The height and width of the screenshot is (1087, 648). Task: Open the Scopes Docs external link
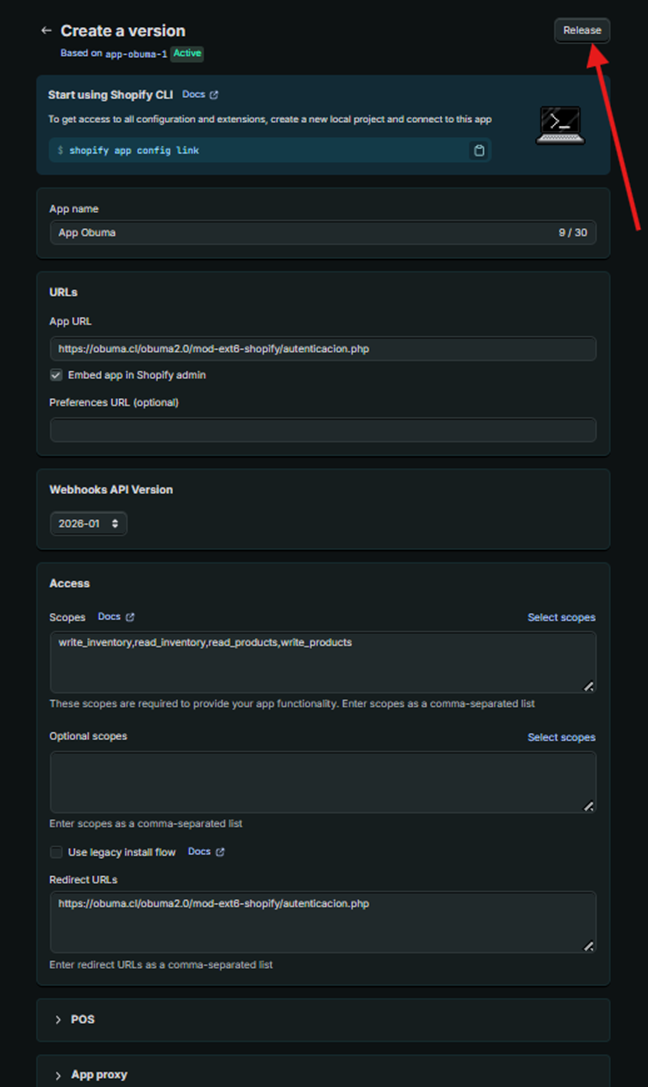point(116,617)
